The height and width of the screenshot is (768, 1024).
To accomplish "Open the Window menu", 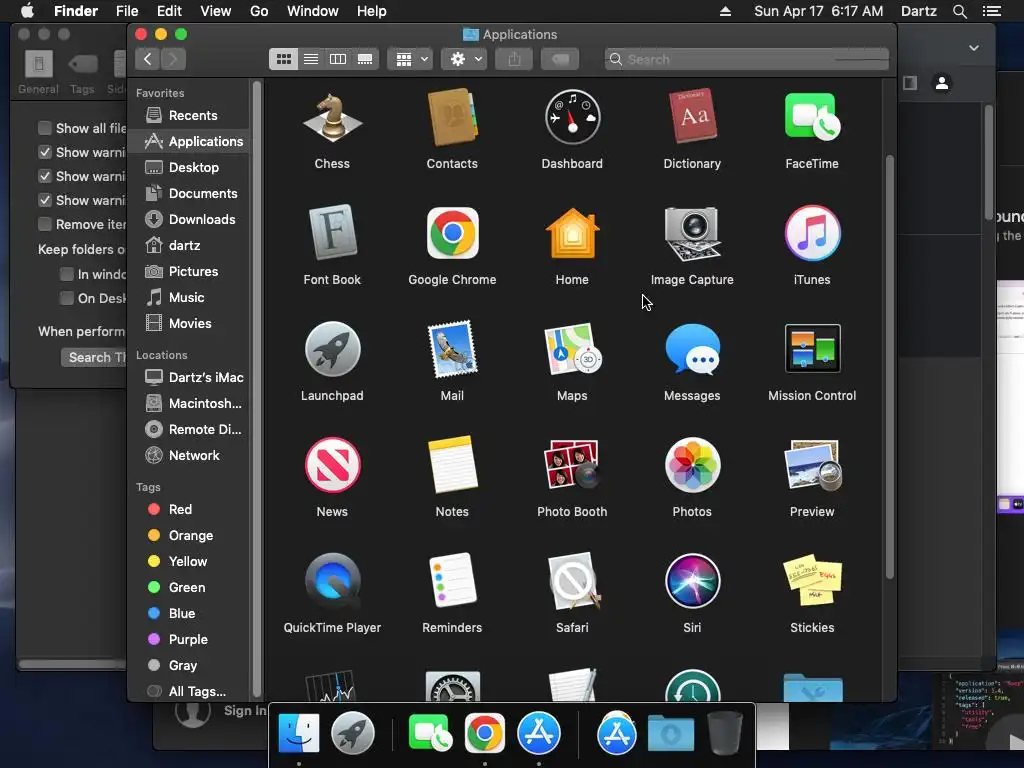I will (313, 11).
